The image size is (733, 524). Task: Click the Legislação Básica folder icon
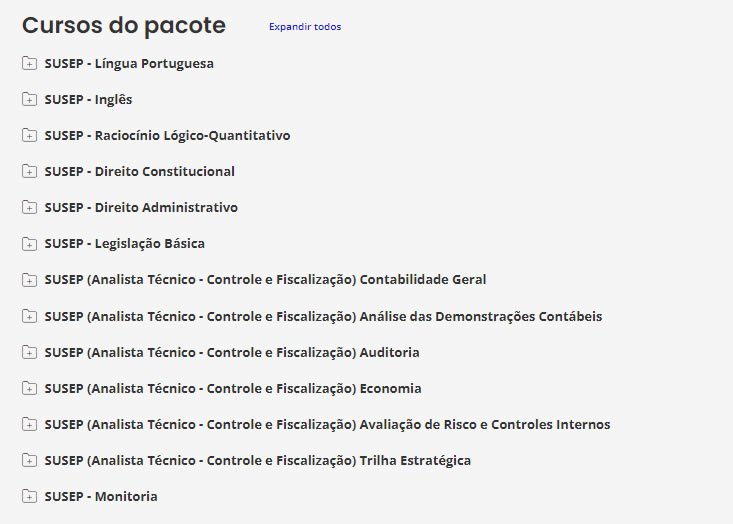(29, 244)
